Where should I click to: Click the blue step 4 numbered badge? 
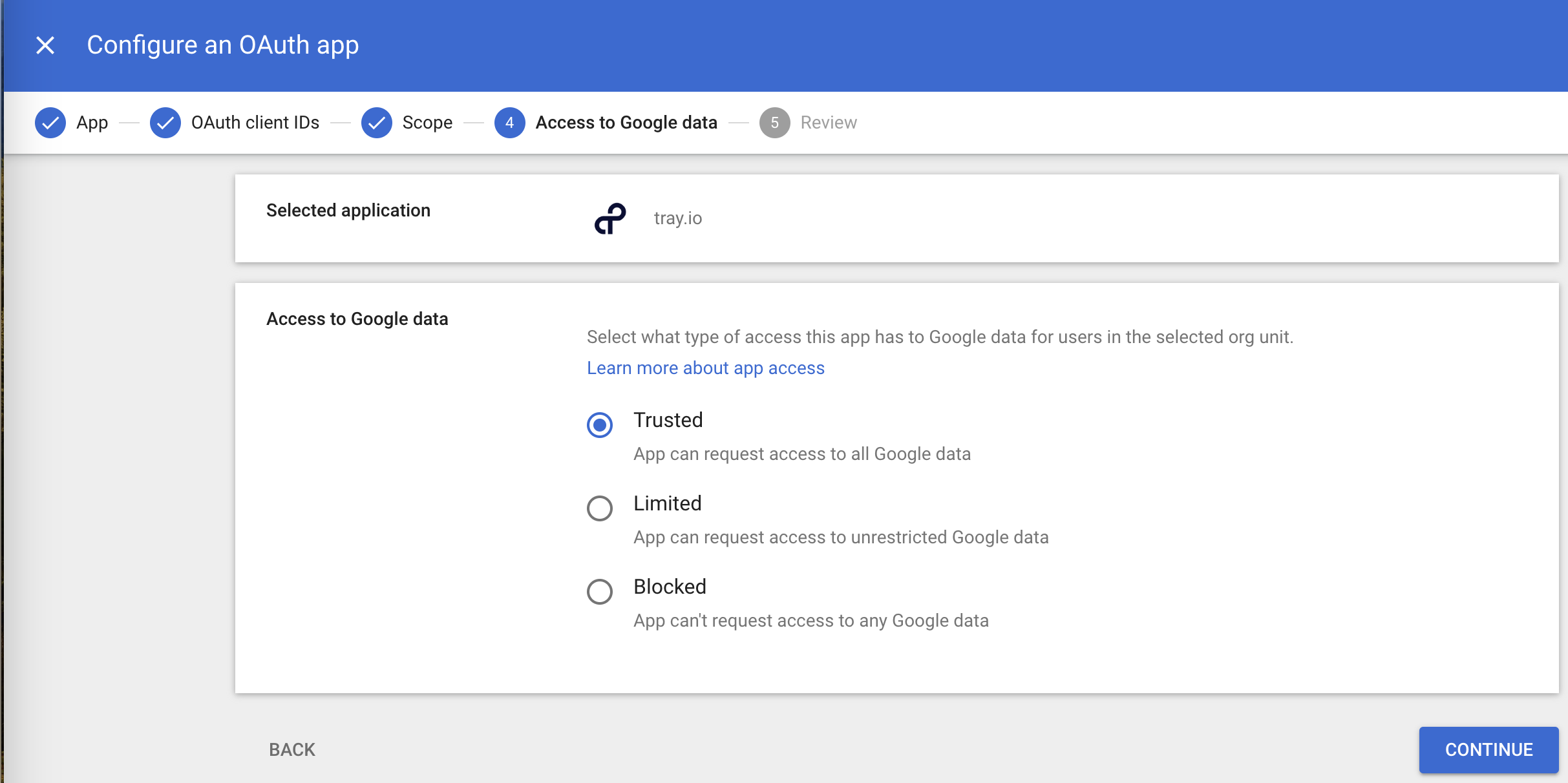coord(509,122)
